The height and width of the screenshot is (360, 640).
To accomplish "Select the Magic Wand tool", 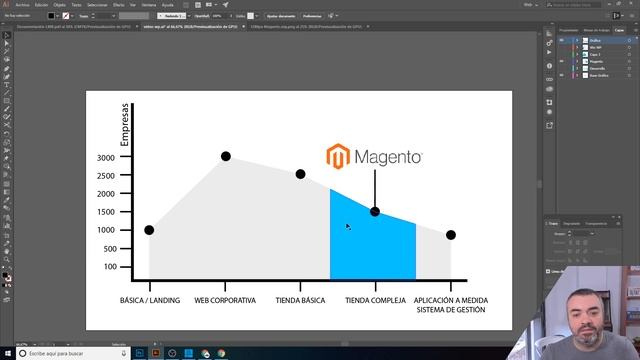I will point(7,52).
